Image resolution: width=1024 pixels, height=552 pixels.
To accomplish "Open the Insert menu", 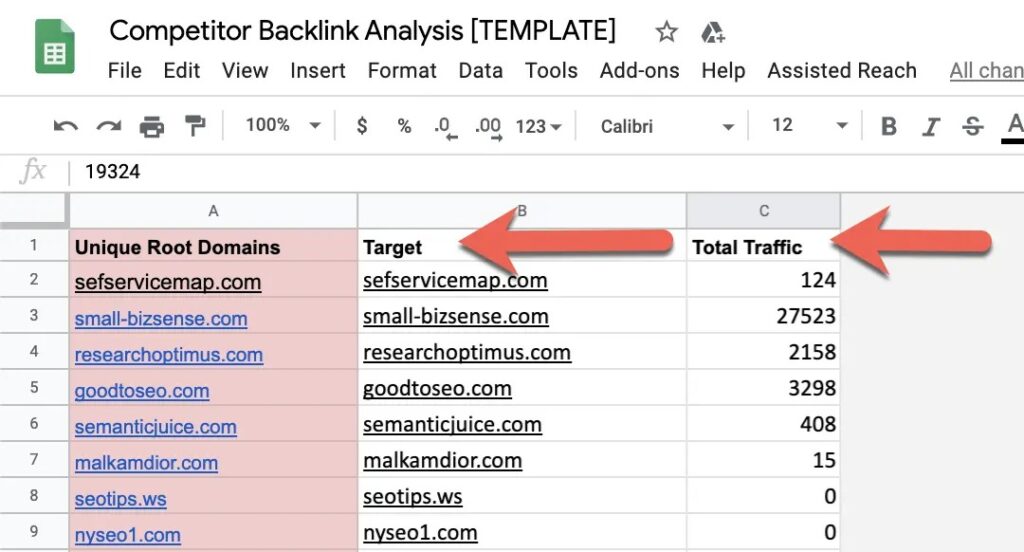I will coord(318,71).
